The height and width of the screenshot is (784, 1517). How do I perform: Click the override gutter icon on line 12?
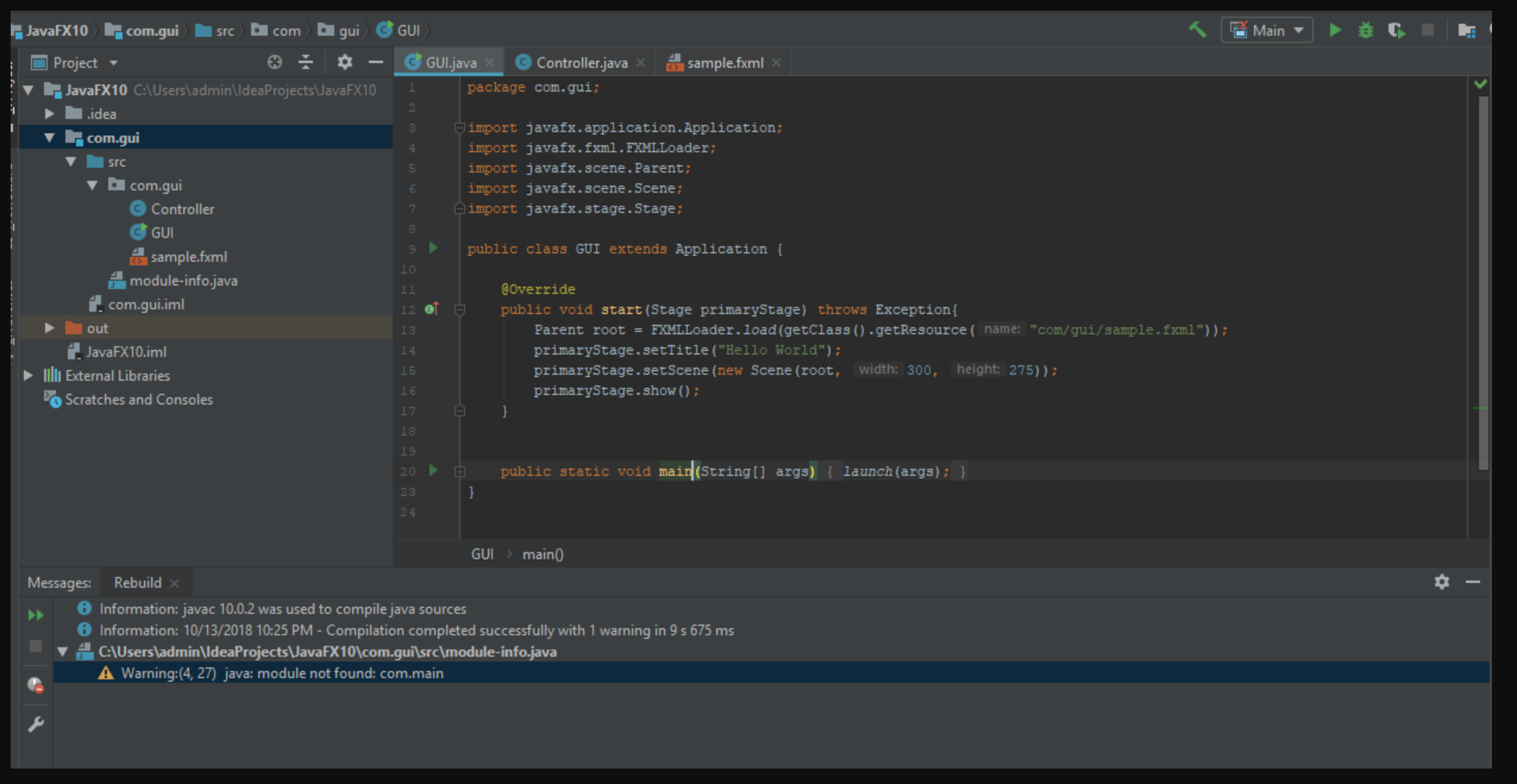point(432,309)
